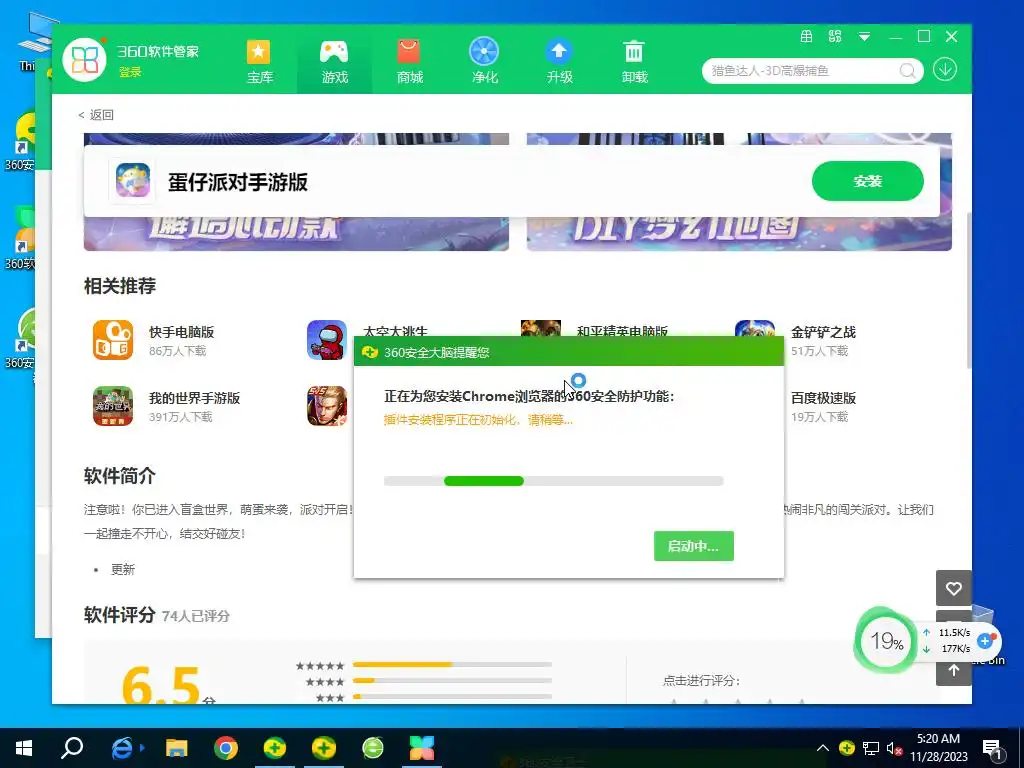Launch Google Chrome from taskbar
The height and width of the screenshot is (768, 1024).
coord(225,748)
